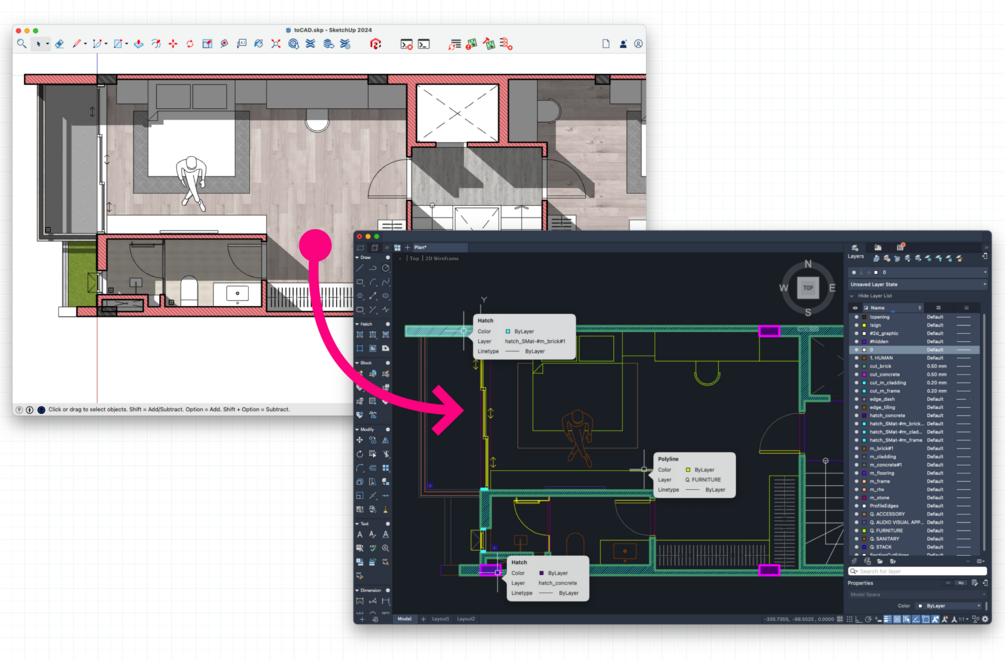Click the Rotate tool in AutoCAD Modify panel
Image resolution: width=1005 pixels, height=662 pixels.
click(x=360, y=454)
